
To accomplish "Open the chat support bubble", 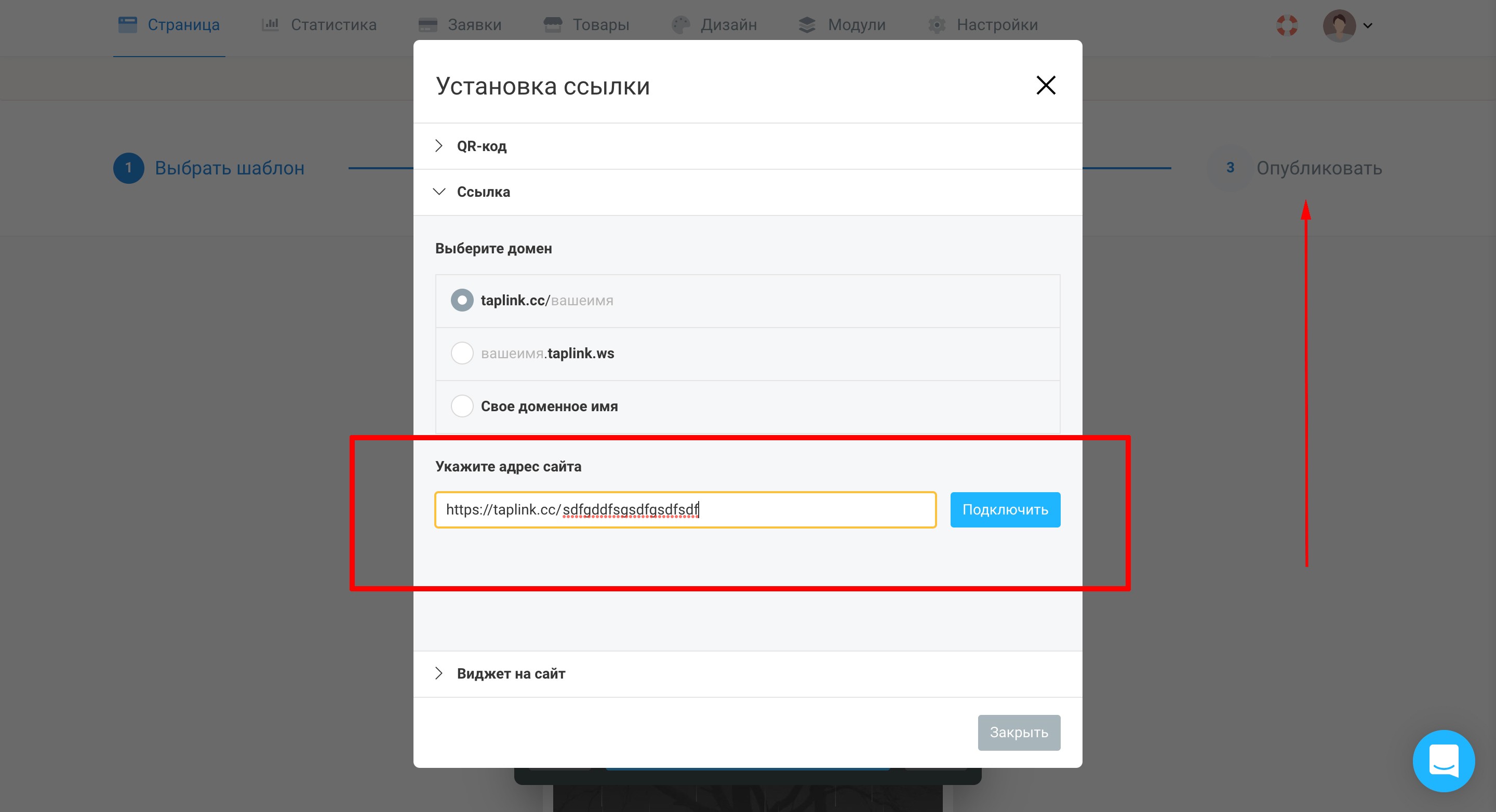I will point(1443,761).
